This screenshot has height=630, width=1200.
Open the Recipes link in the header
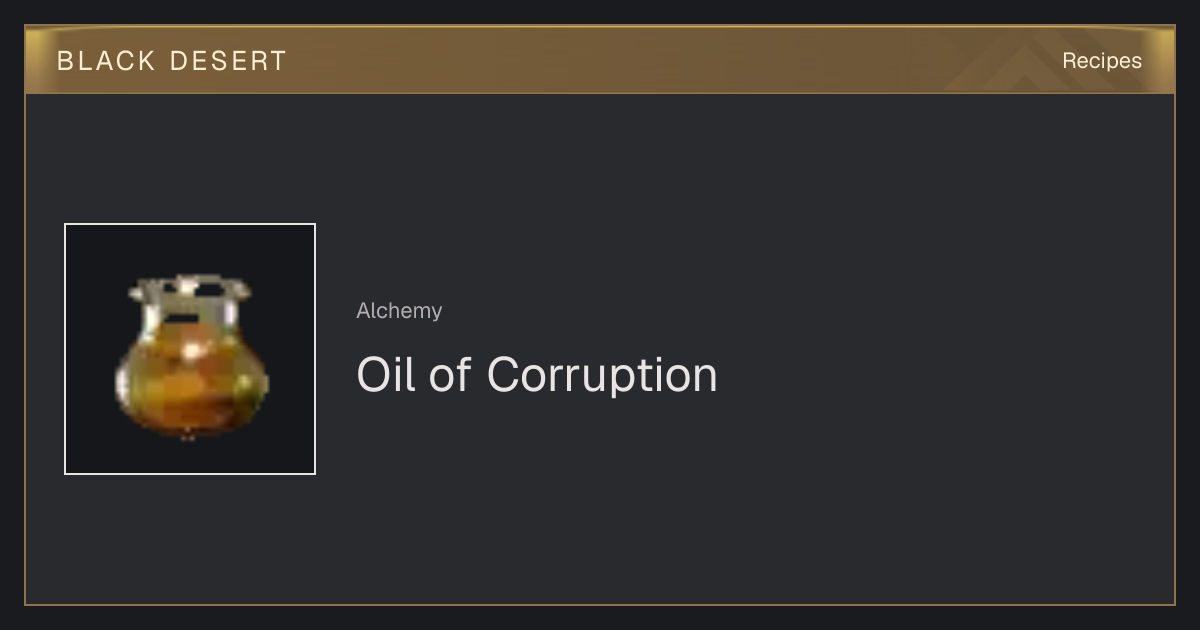point(1101,61)
